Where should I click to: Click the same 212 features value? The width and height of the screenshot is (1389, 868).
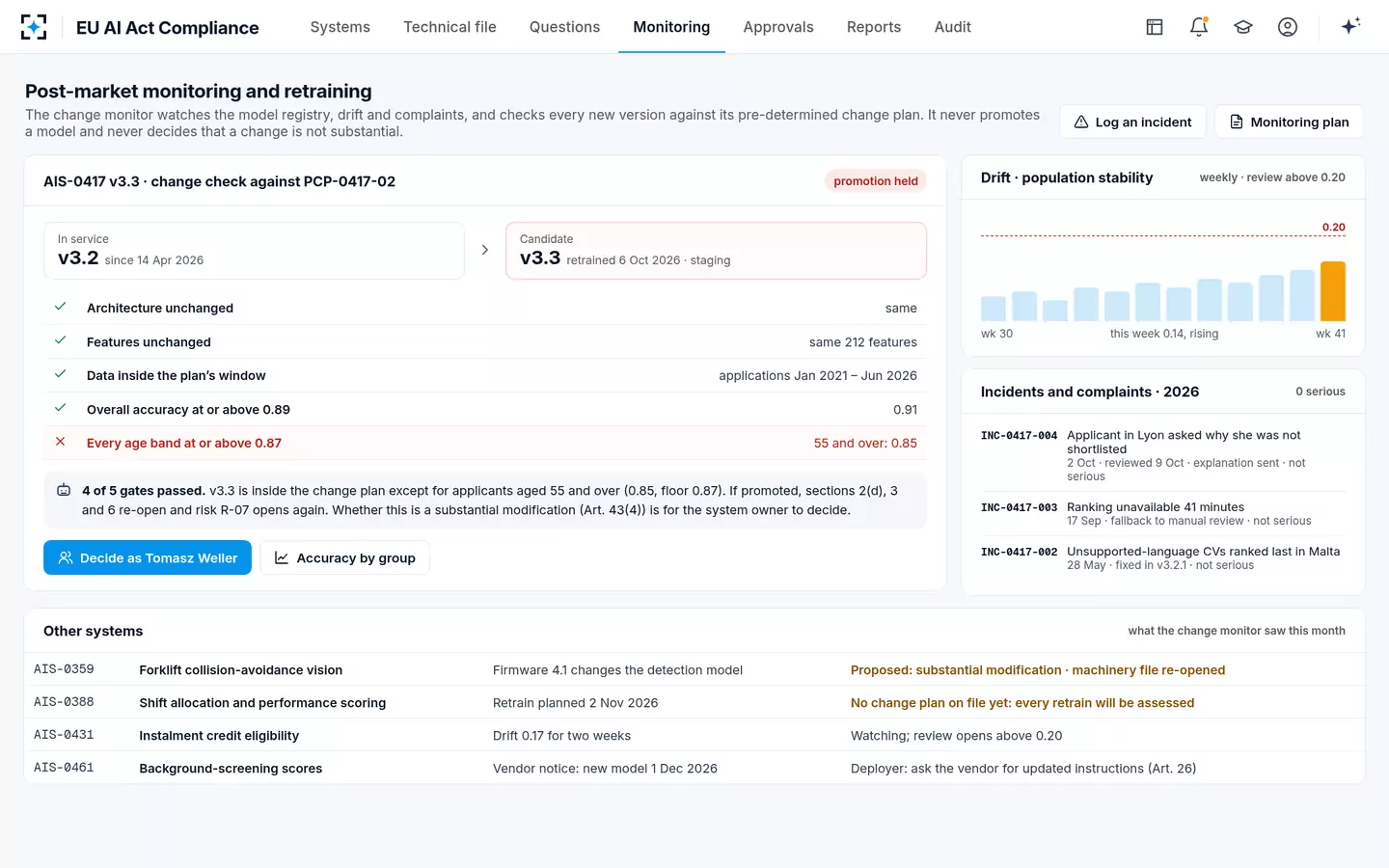click(863, 342)
